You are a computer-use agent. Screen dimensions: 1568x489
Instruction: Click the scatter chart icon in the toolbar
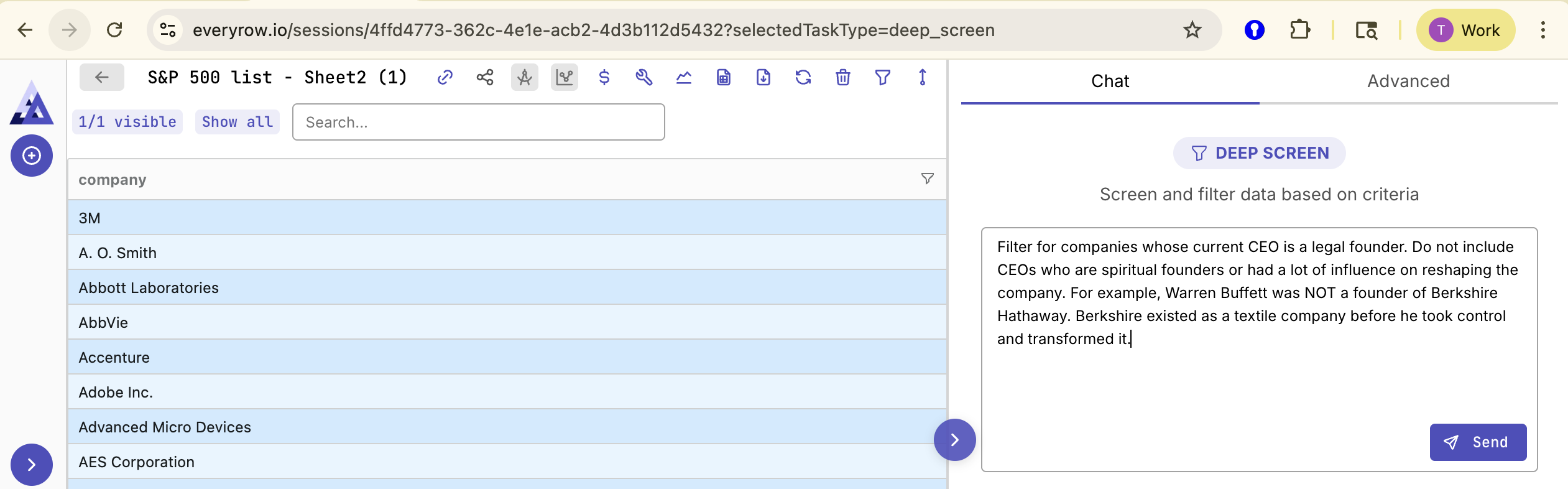pyautogui.click(x=565, y=78)
